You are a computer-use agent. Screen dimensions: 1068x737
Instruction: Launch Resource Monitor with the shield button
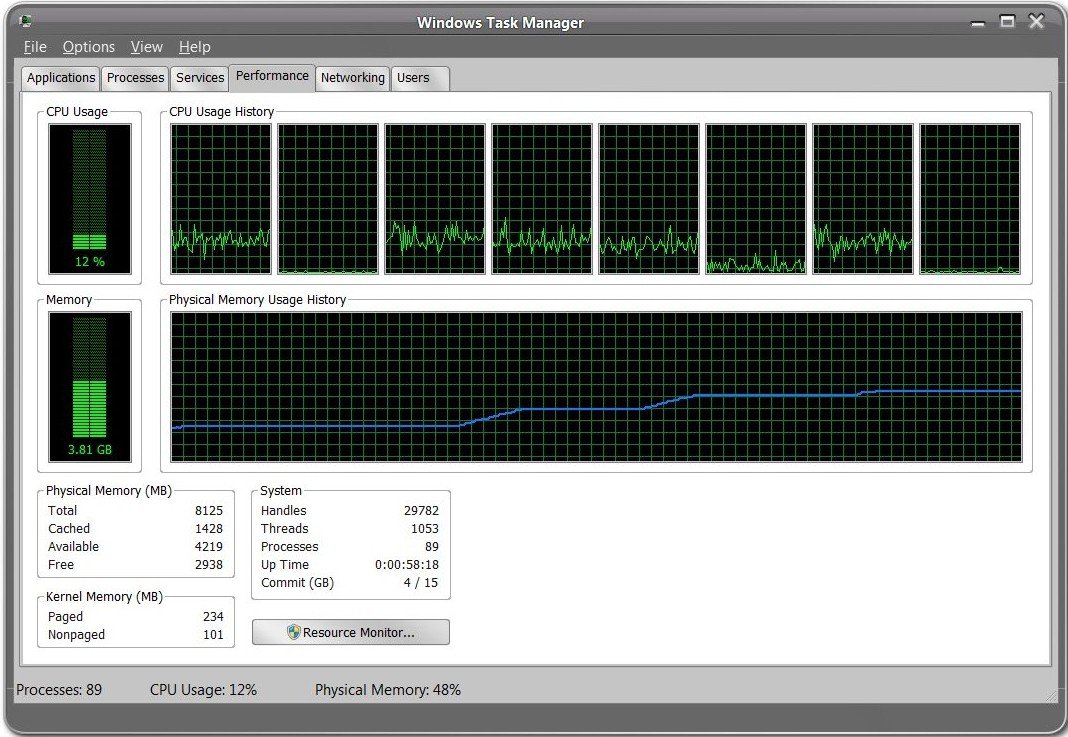click(351, 632)
